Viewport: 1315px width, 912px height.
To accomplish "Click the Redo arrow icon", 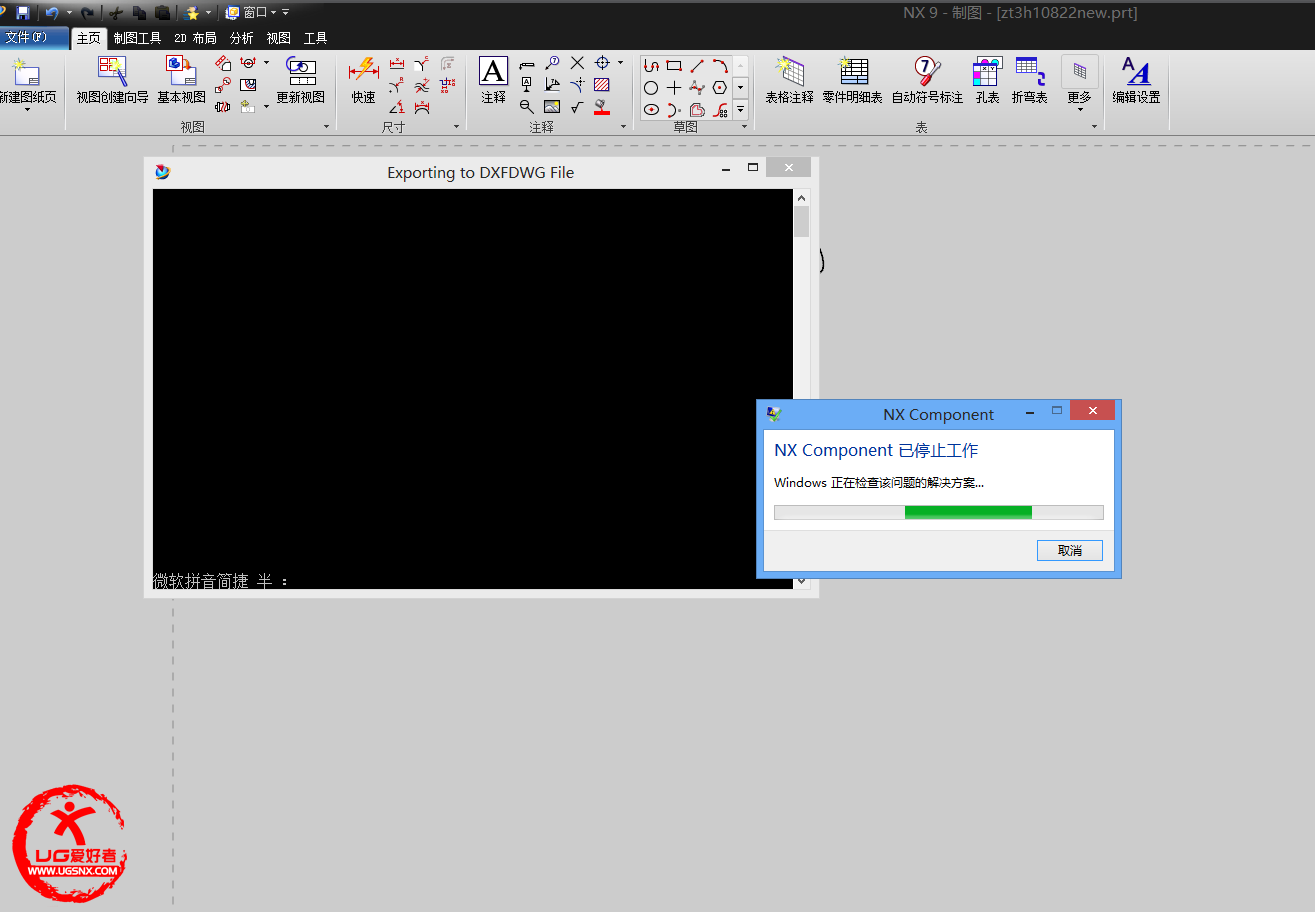I will tap(88, 13).
